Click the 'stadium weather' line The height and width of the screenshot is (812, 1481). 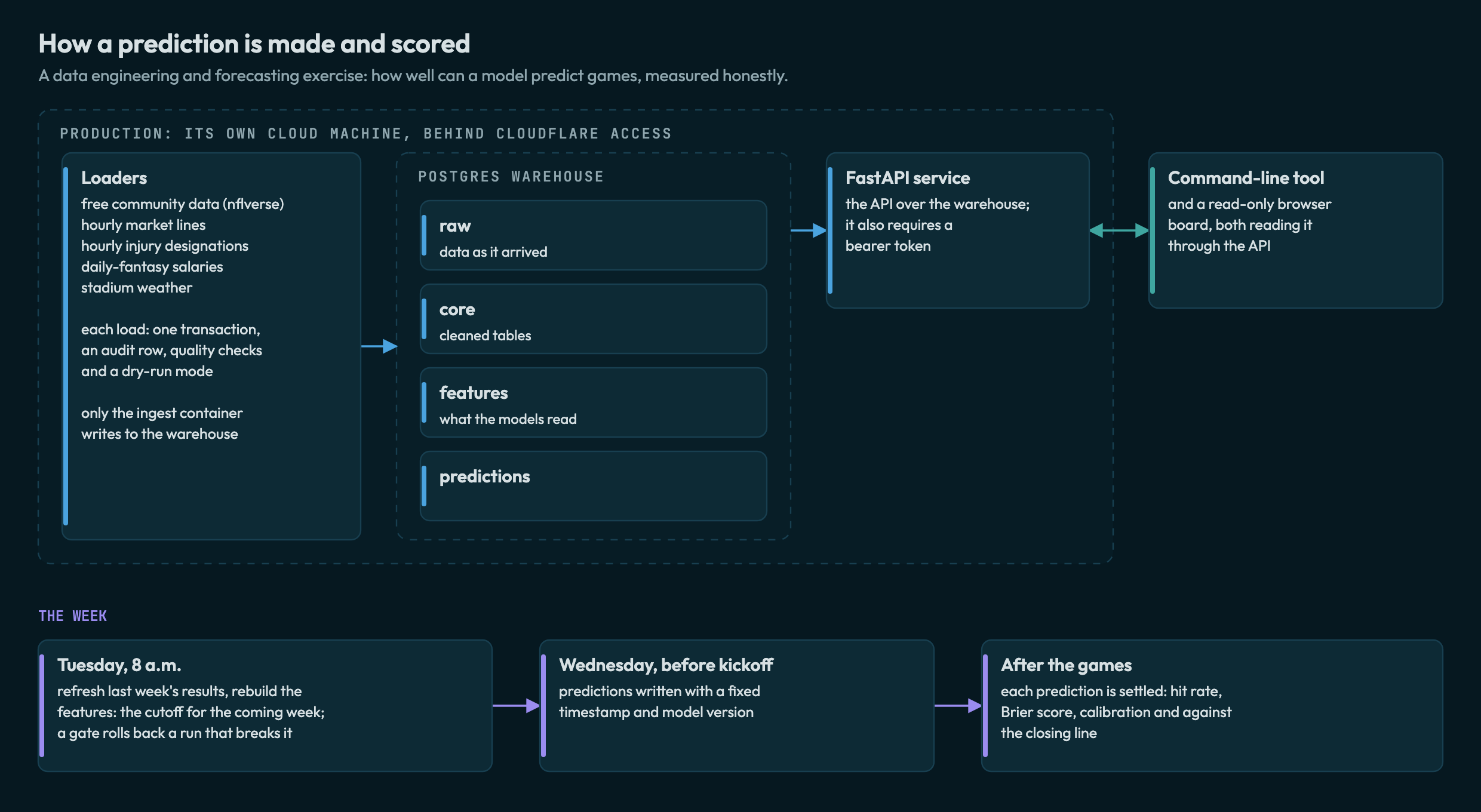click(x=137, y=288)
